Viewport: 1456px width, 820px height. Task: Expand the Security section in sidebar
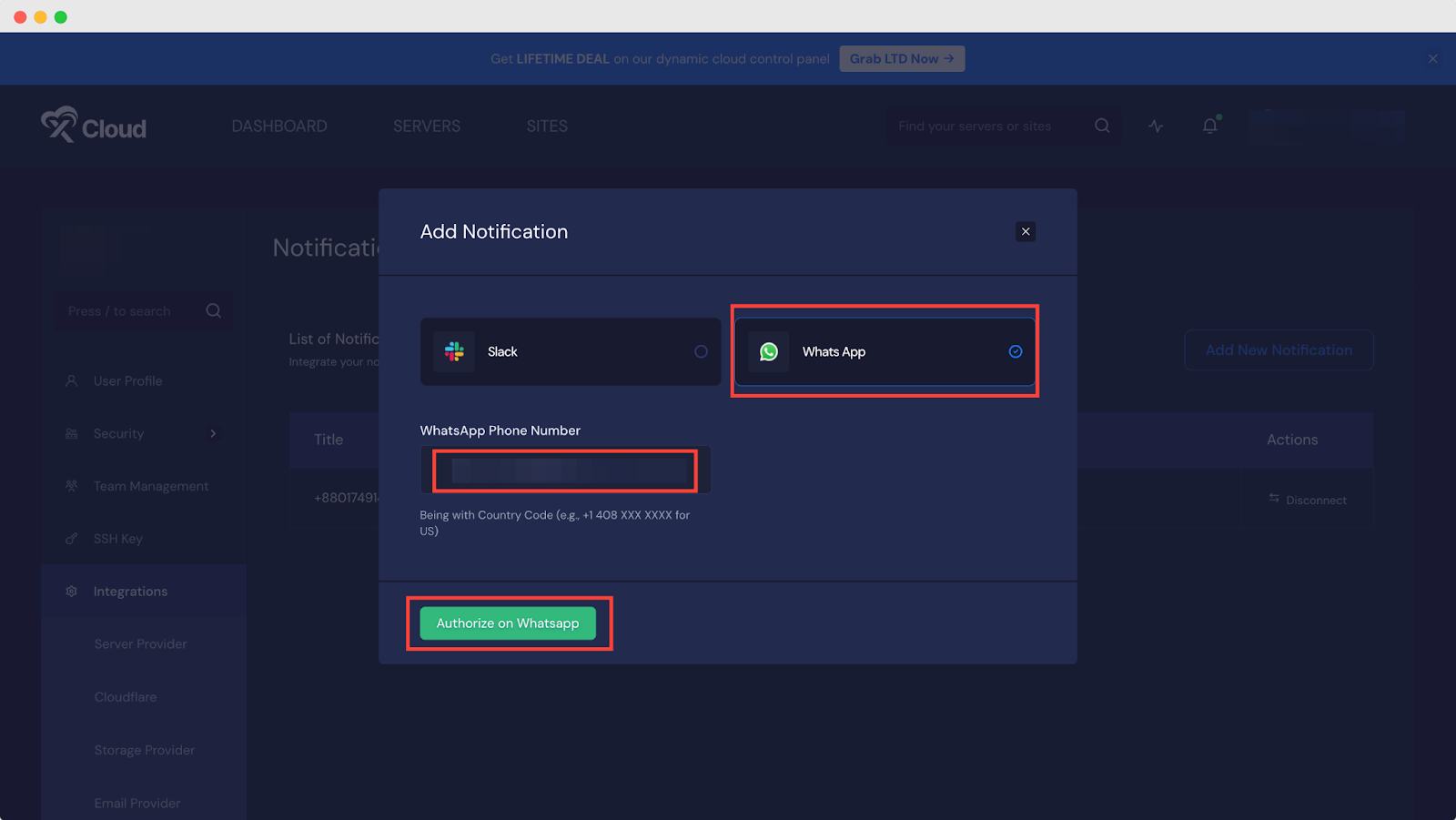(213, 433)
